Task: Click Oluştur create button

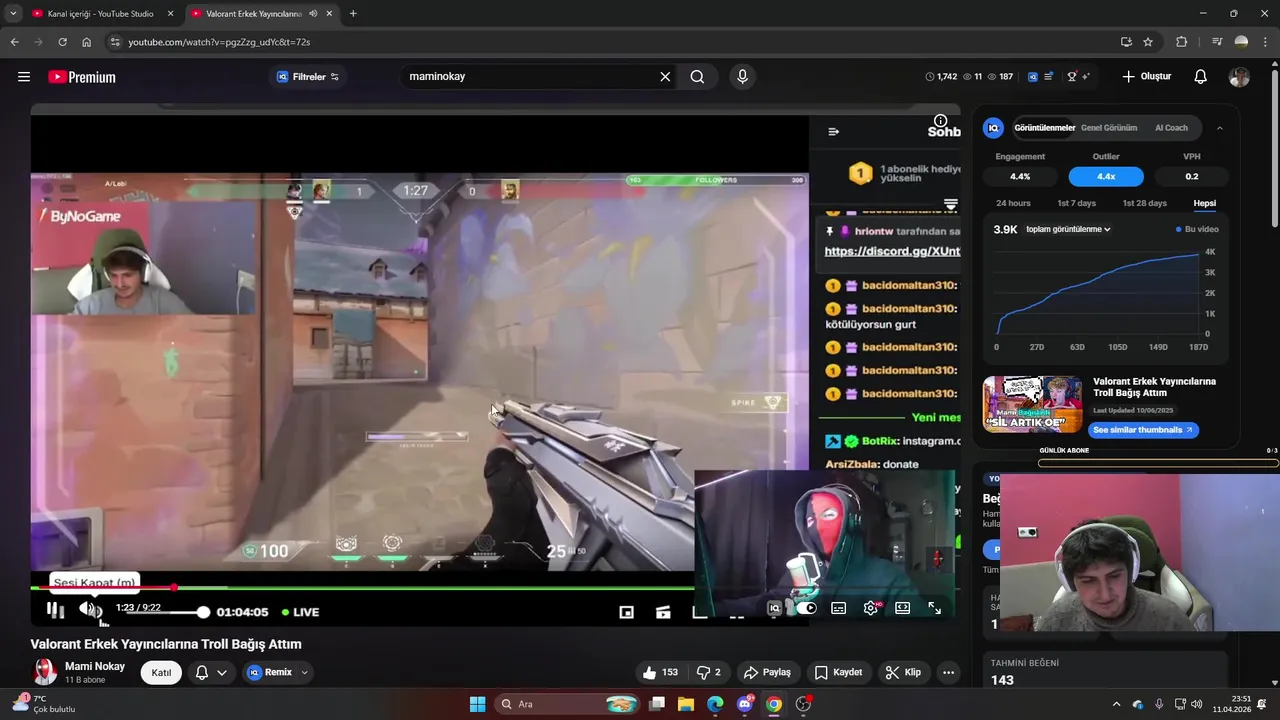Action: click(1146, 77)
